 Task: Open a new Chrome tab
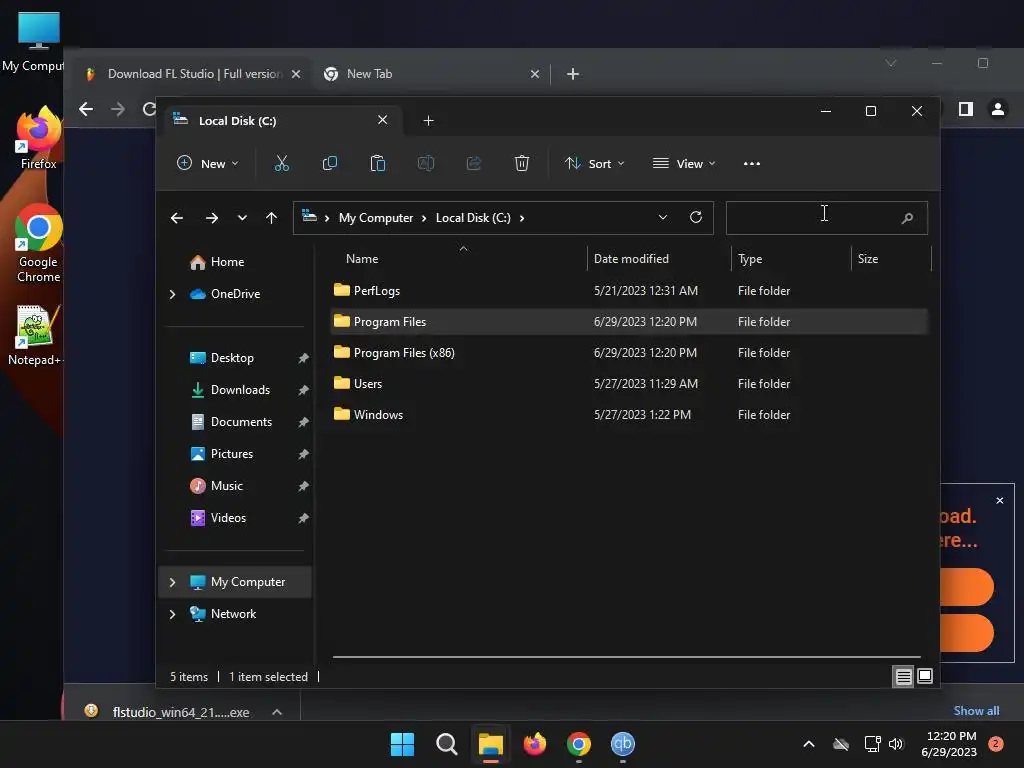pos(573,74)
